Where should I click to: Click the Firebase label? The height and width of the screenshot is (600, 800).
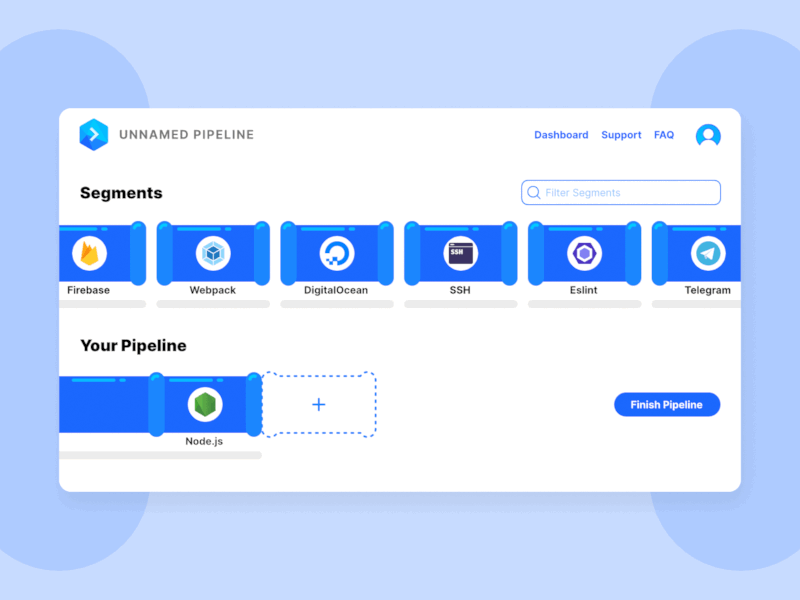click(88, 290)
